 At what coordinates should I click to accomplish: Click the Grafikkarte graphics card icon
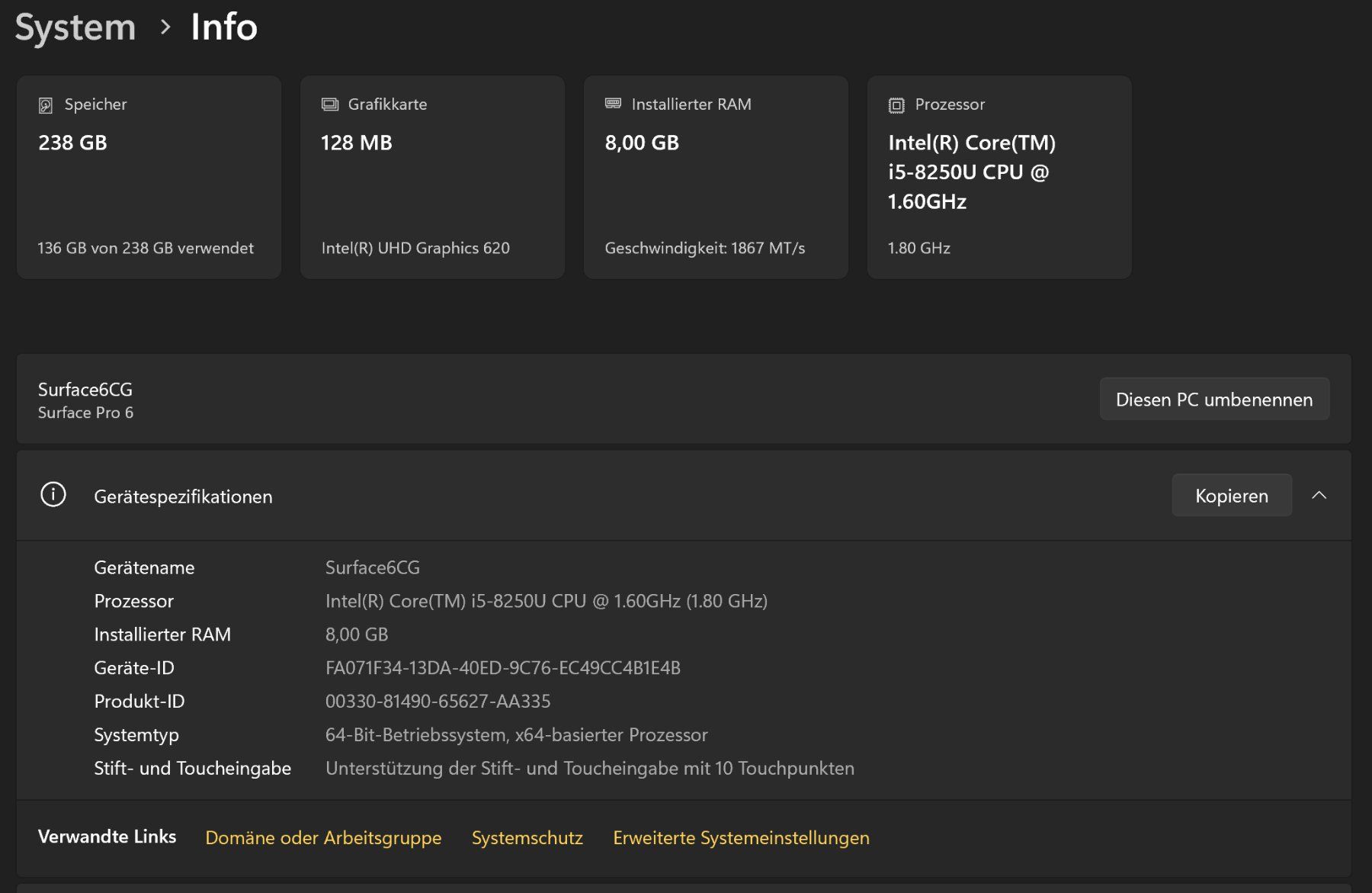(330, 104)
